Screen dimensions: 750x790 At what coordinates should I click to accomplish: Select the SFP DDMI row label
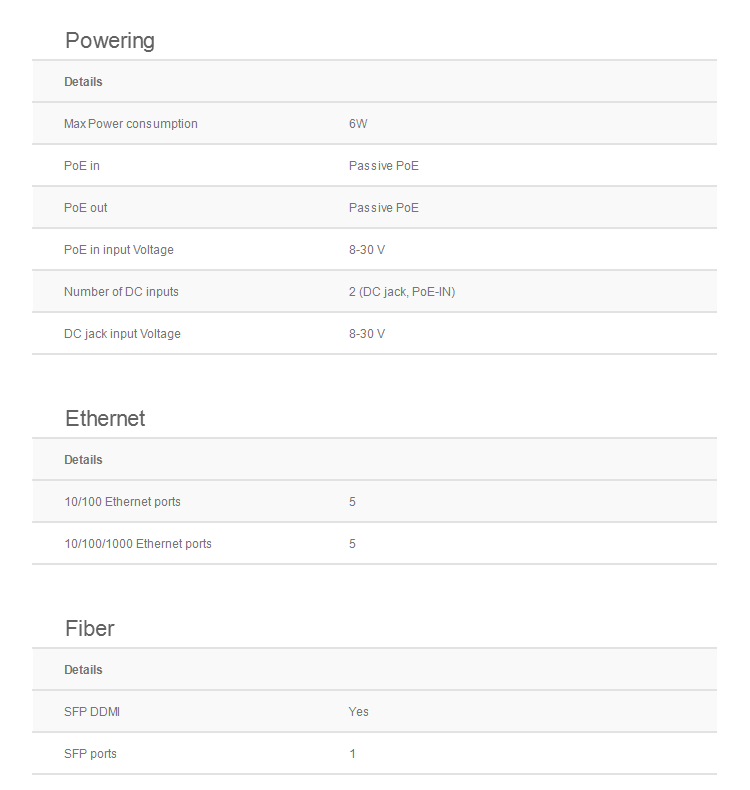tap(92, 712)
